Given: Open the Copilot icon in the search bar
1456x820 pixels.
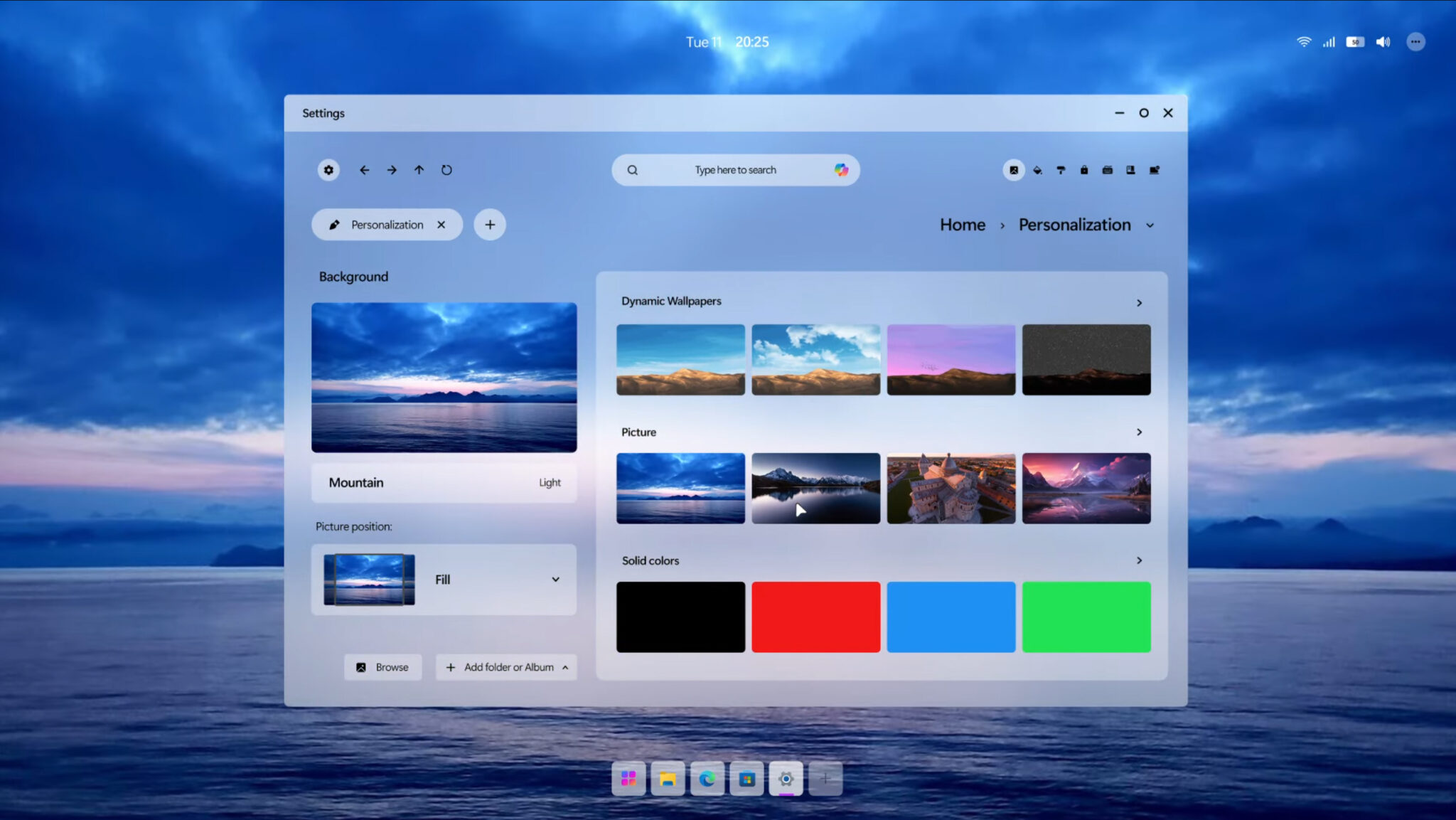Looking at the screenshot, I should click(x=842, y=170).
